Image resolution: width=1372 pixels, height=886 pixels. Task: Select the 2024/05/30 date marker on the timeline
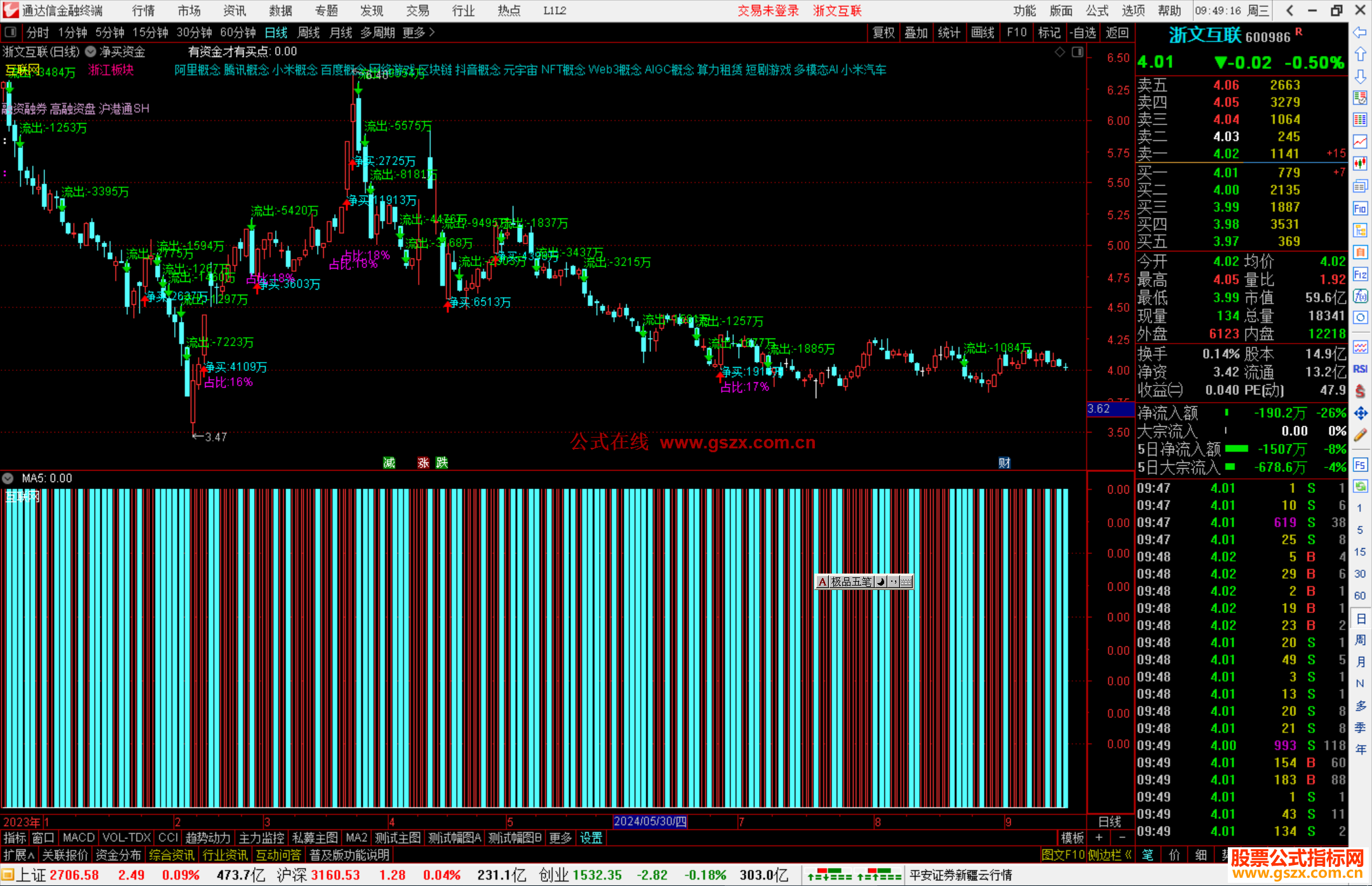650,821
